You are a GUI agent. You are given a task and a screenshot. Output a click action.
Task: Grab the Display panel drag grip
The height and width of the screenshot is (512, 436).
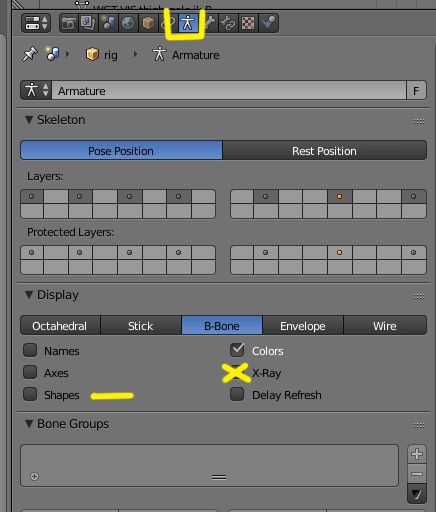[419, 296]
